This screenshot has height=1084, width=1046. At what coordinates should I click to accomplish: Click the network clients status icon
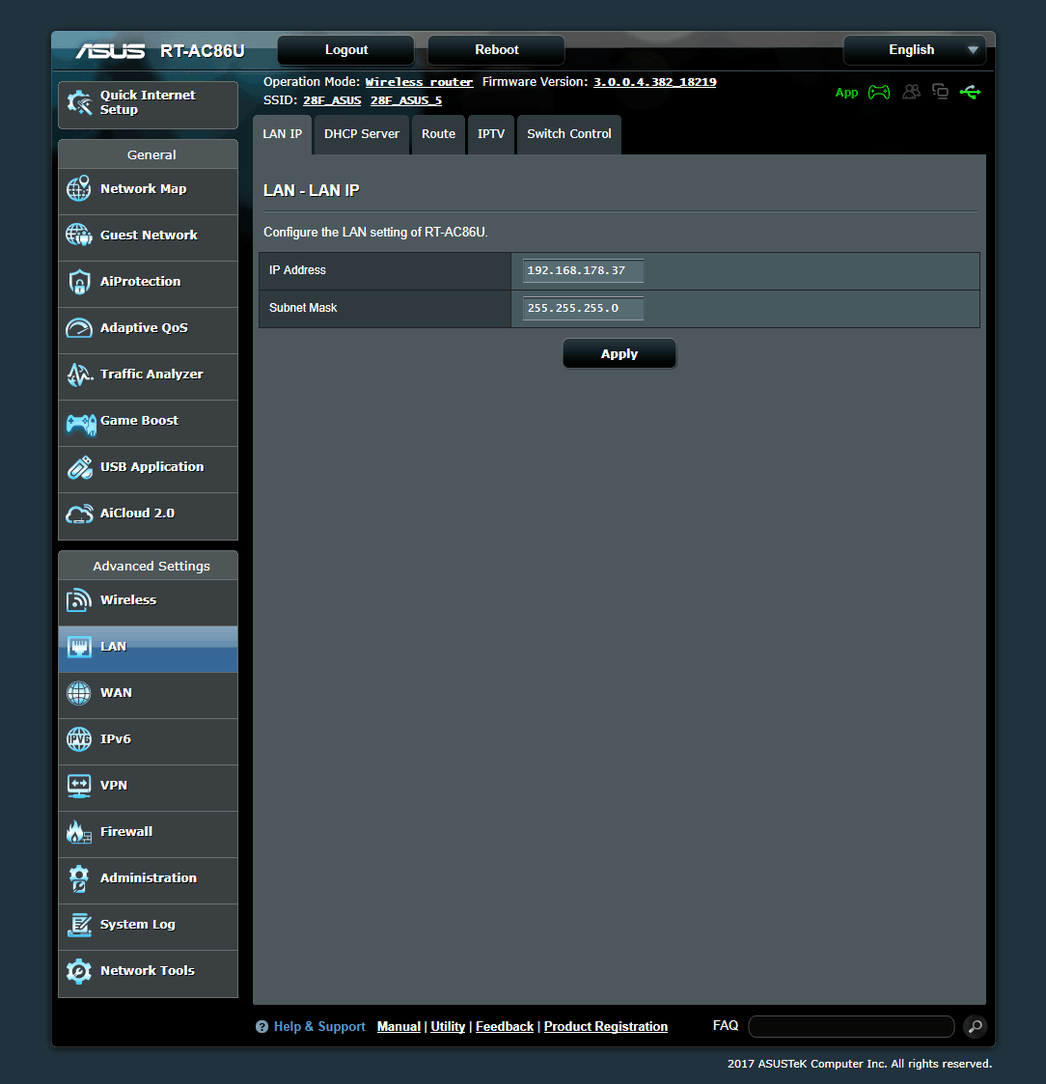point(940,91)
